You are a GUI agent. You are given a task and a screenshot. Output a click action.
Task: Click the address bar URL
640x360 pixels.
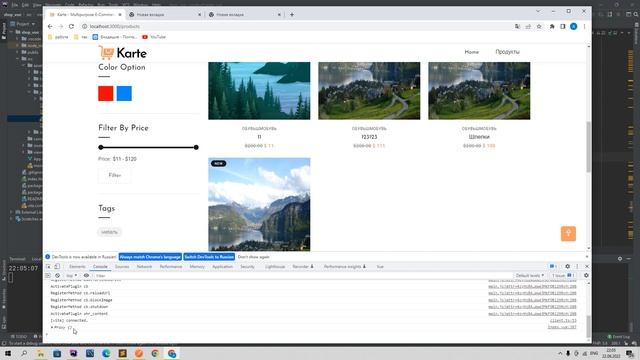point(115,26)
